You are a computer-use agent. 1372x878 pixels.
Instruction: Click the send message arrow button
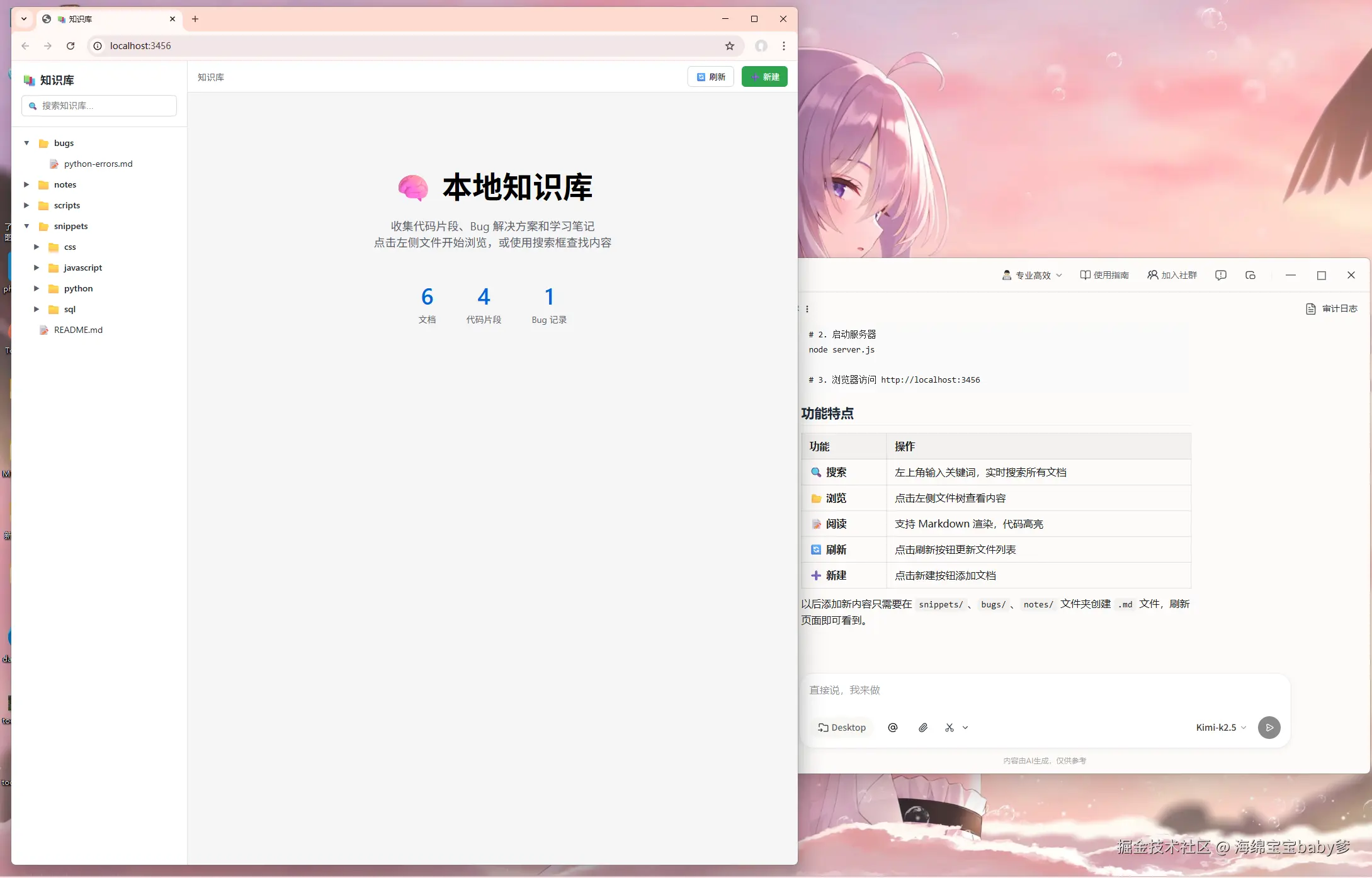click(1269, 728)
